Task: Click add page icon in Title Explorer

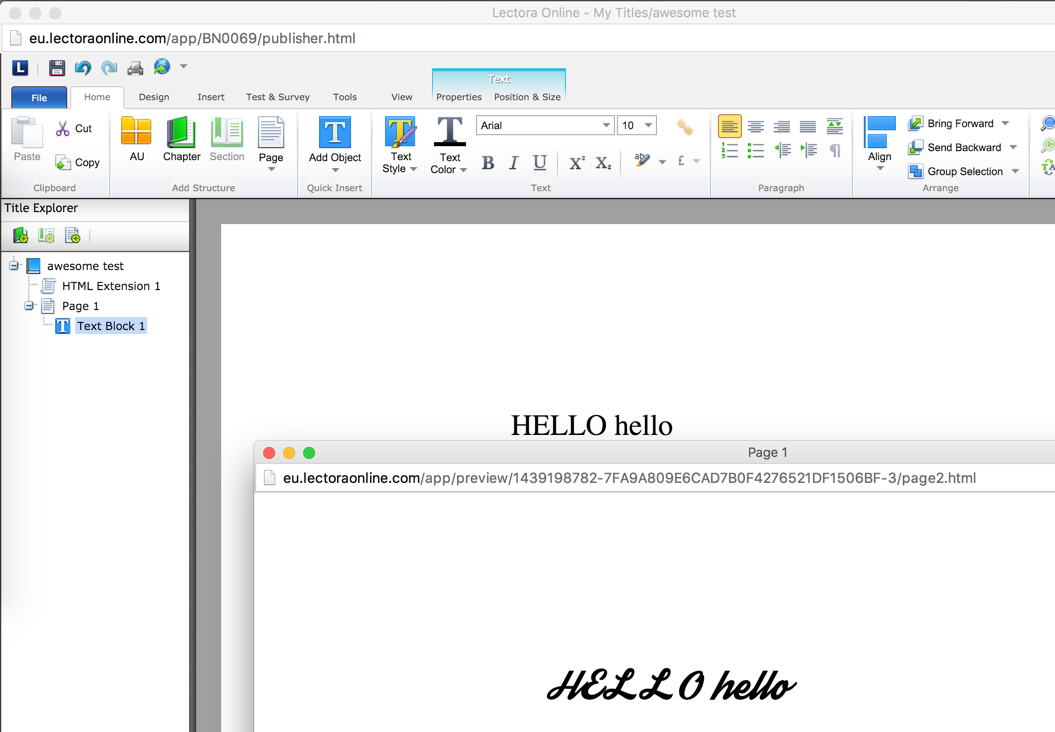Action: coord(72,235)
